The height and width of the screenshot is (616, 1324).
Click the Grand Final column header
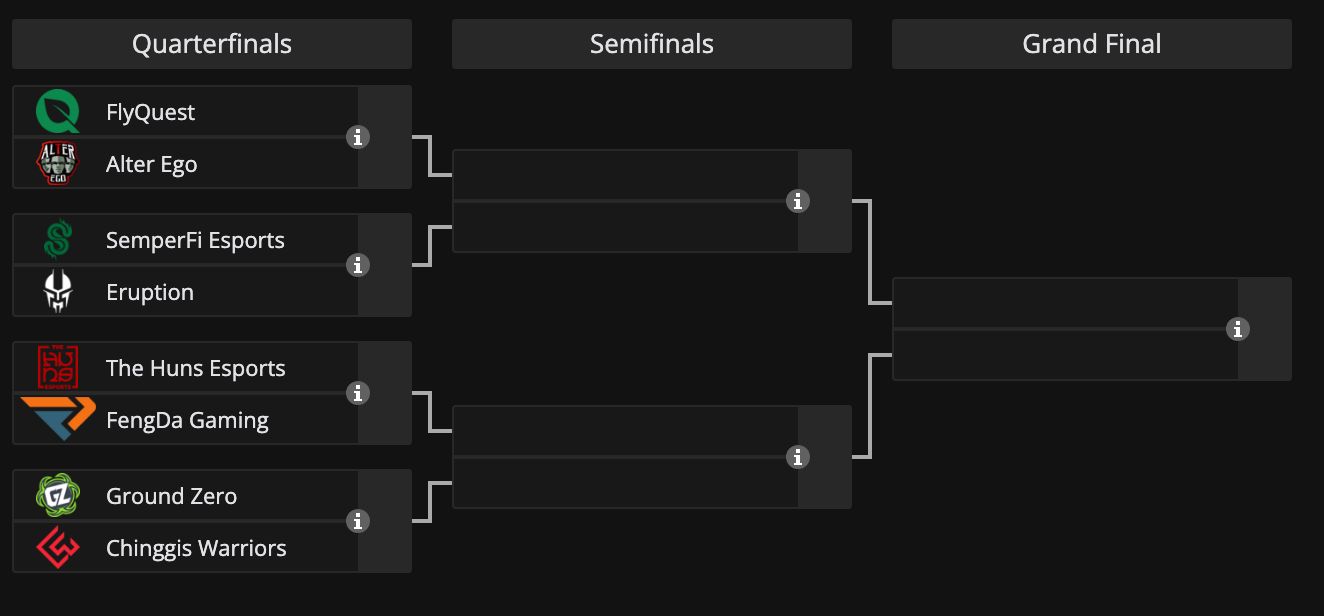click(x=1092, y=44)
